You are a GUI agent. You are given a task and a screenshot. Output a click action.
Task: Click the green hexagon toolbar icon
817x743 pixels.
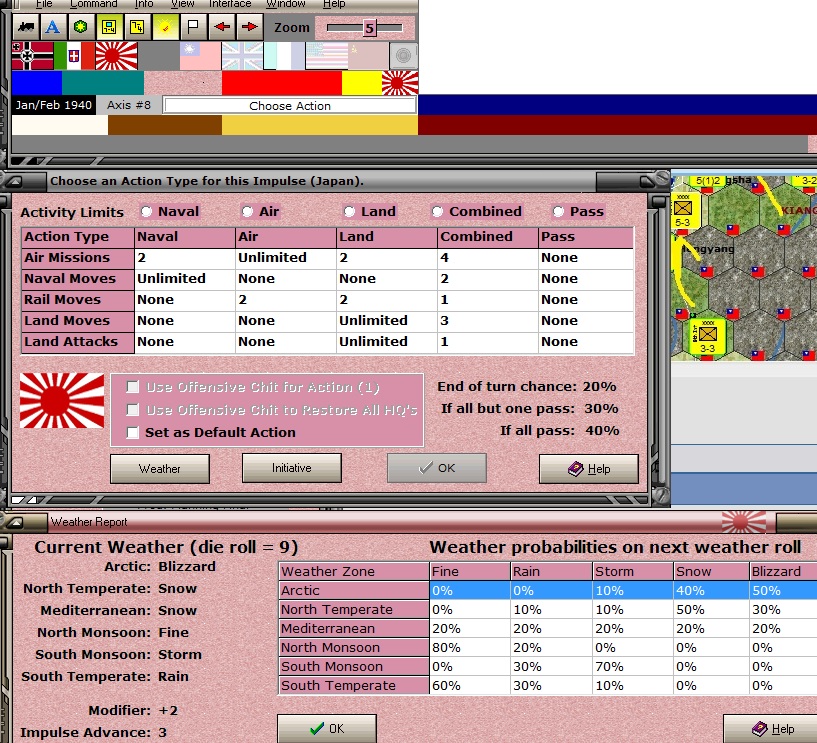[x=81, y=27]
